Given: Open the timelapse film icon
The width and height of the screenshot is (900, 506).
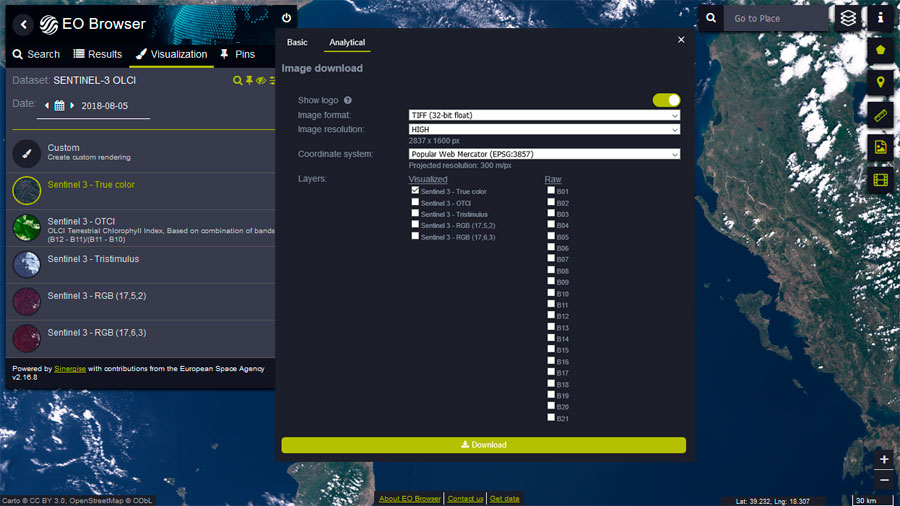Looking at the screenshot, I should pyautogui.click(x=880, y=180).
